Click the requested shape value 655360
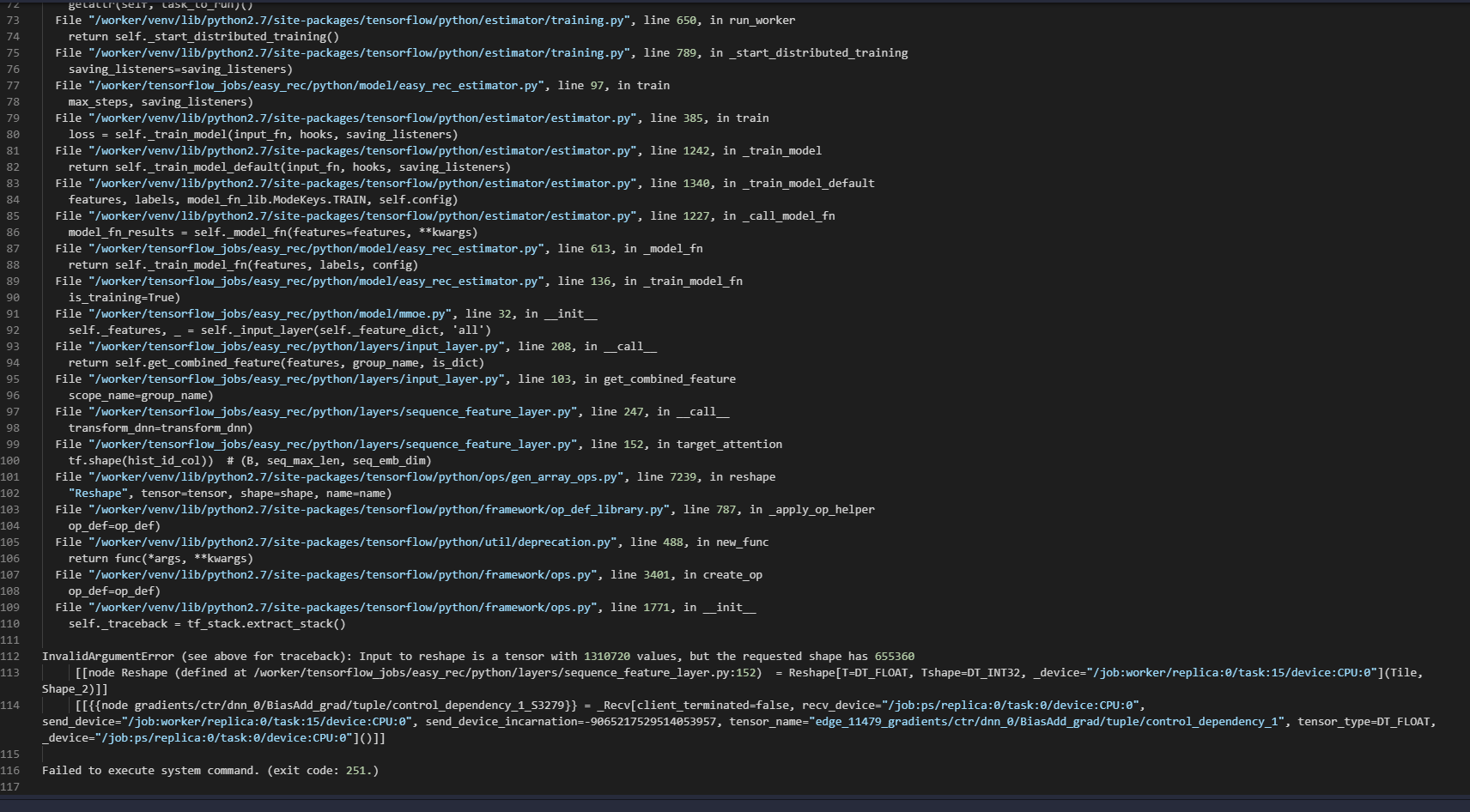This screenshot has height=812, width=1470. [895, 656]
